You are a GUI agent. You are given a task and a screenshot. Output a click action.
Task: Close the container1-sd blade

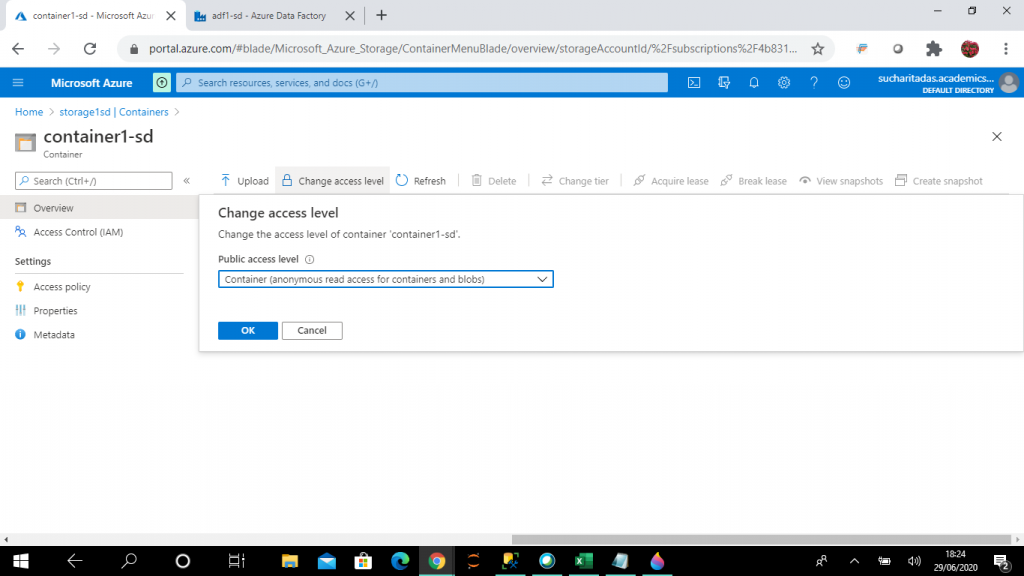pos(997,136)
